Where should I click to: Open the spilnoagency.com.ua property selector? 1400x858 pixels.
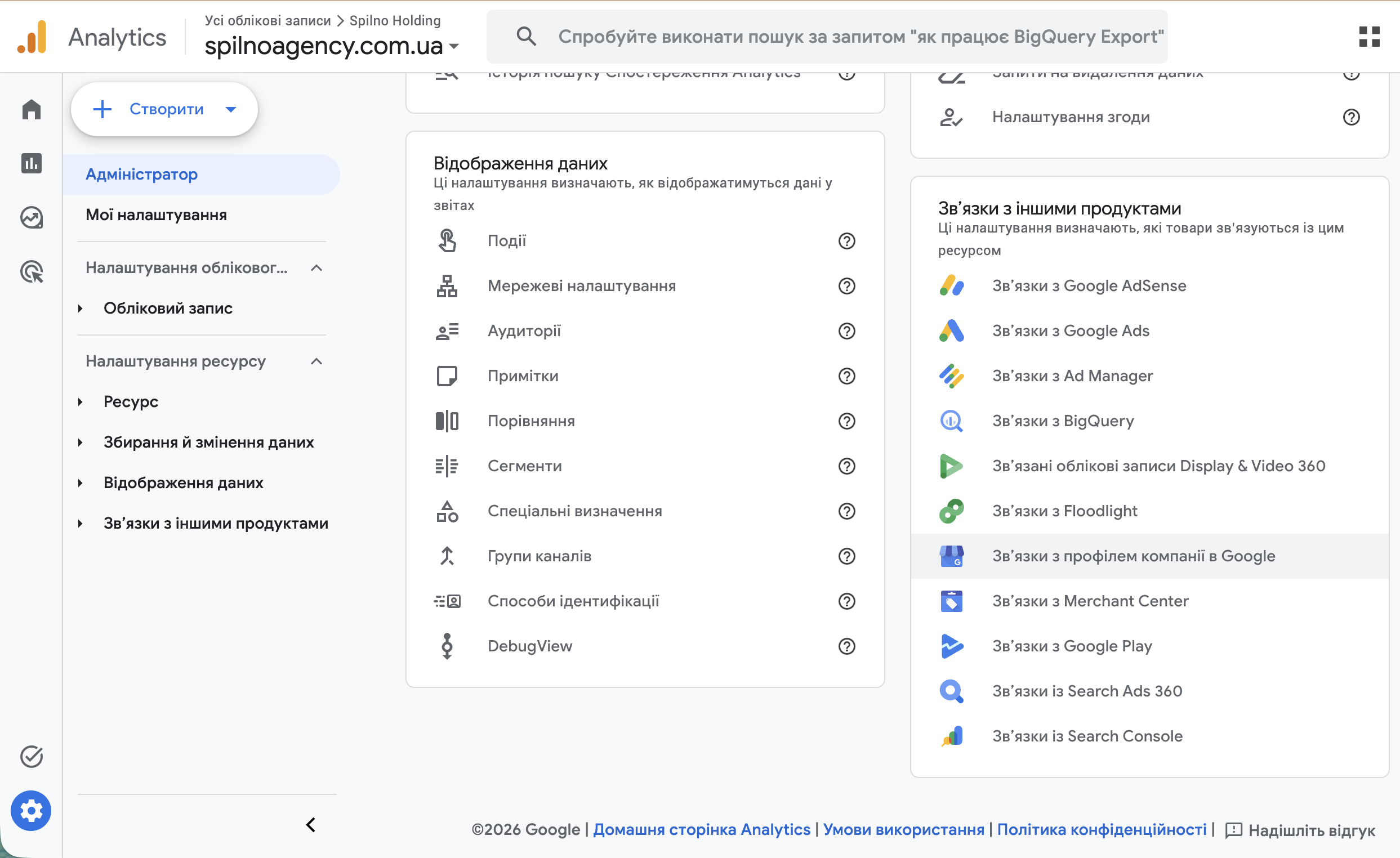[x=331, y=46]
